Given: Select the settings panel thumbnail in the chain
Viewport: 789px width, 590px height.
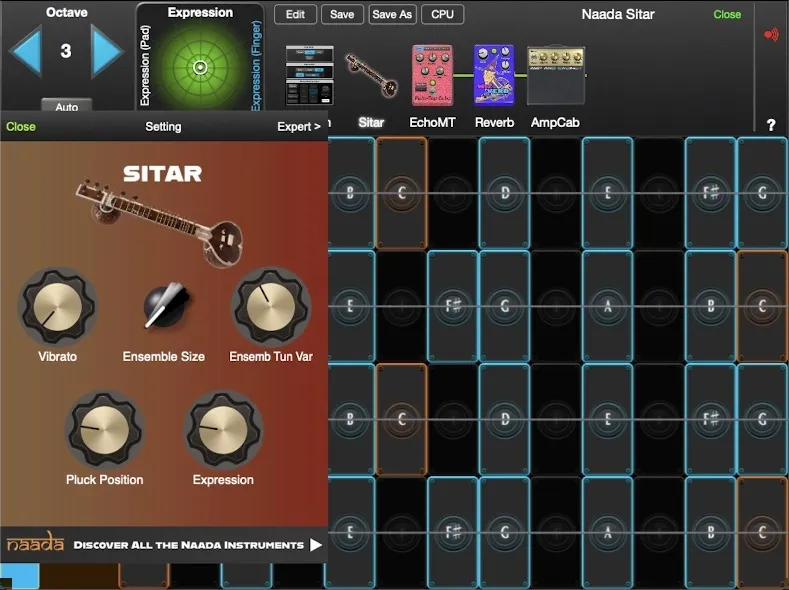Looking at the screenshot, I should (x=309, y=75).
